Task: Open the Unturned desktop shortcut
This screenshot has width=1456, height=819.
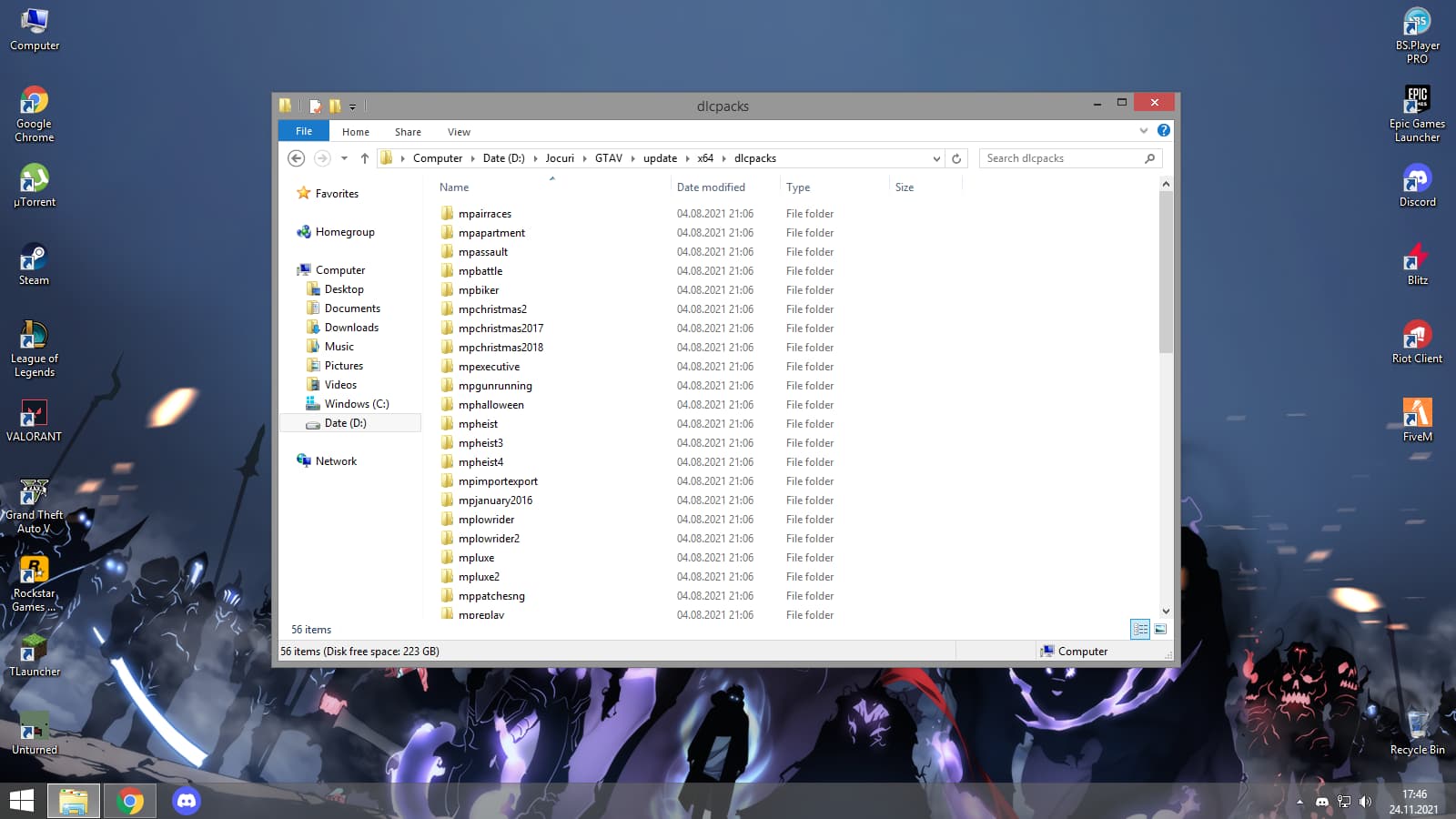Action: [34, 733]
